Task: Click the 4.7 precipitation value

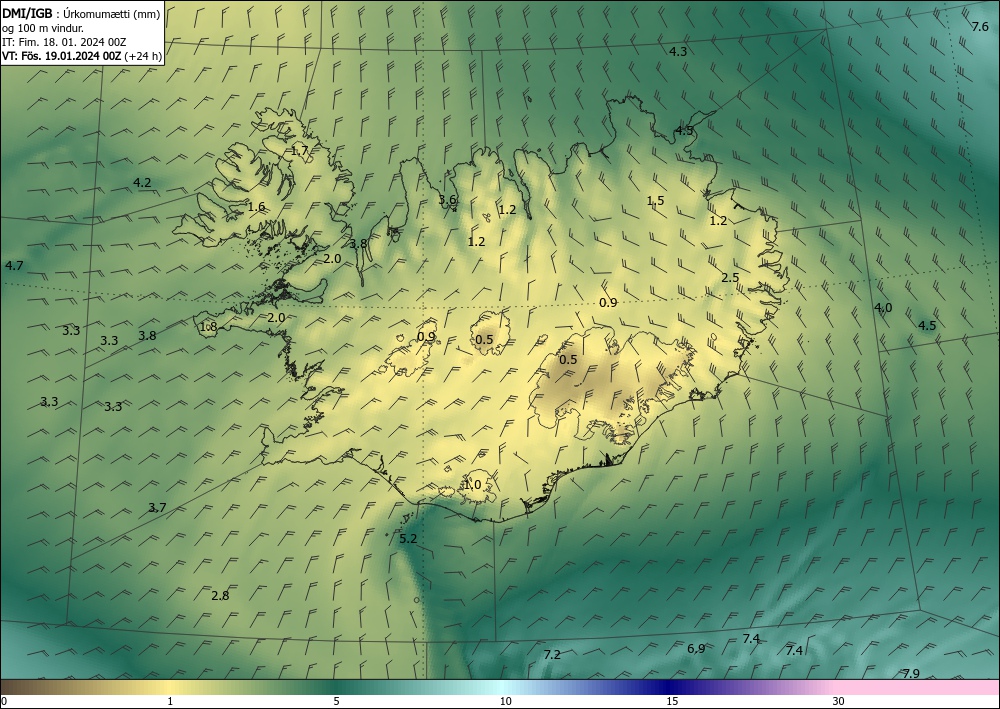Action: [x=14, y=266]
